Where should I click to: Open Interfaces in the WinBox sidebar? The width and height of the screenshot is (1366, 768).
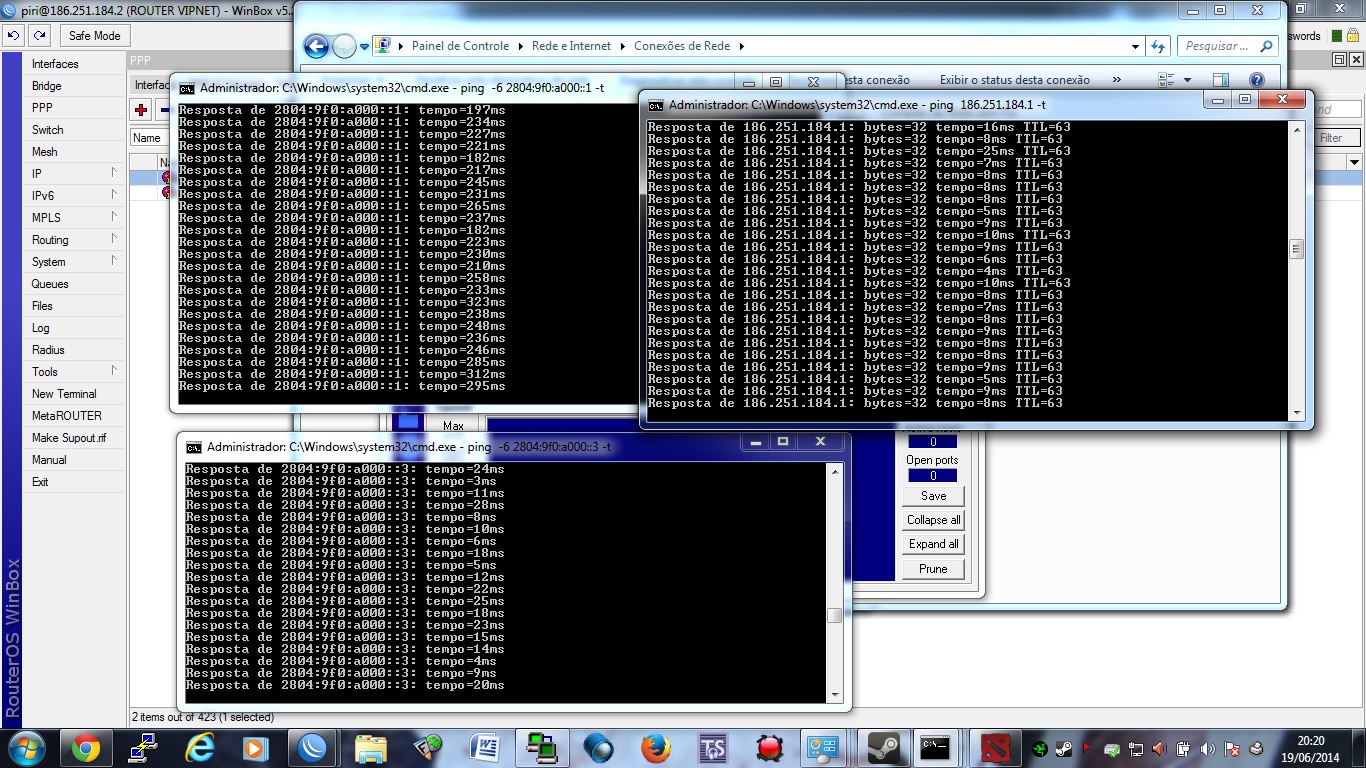click(x=55, y=64)
